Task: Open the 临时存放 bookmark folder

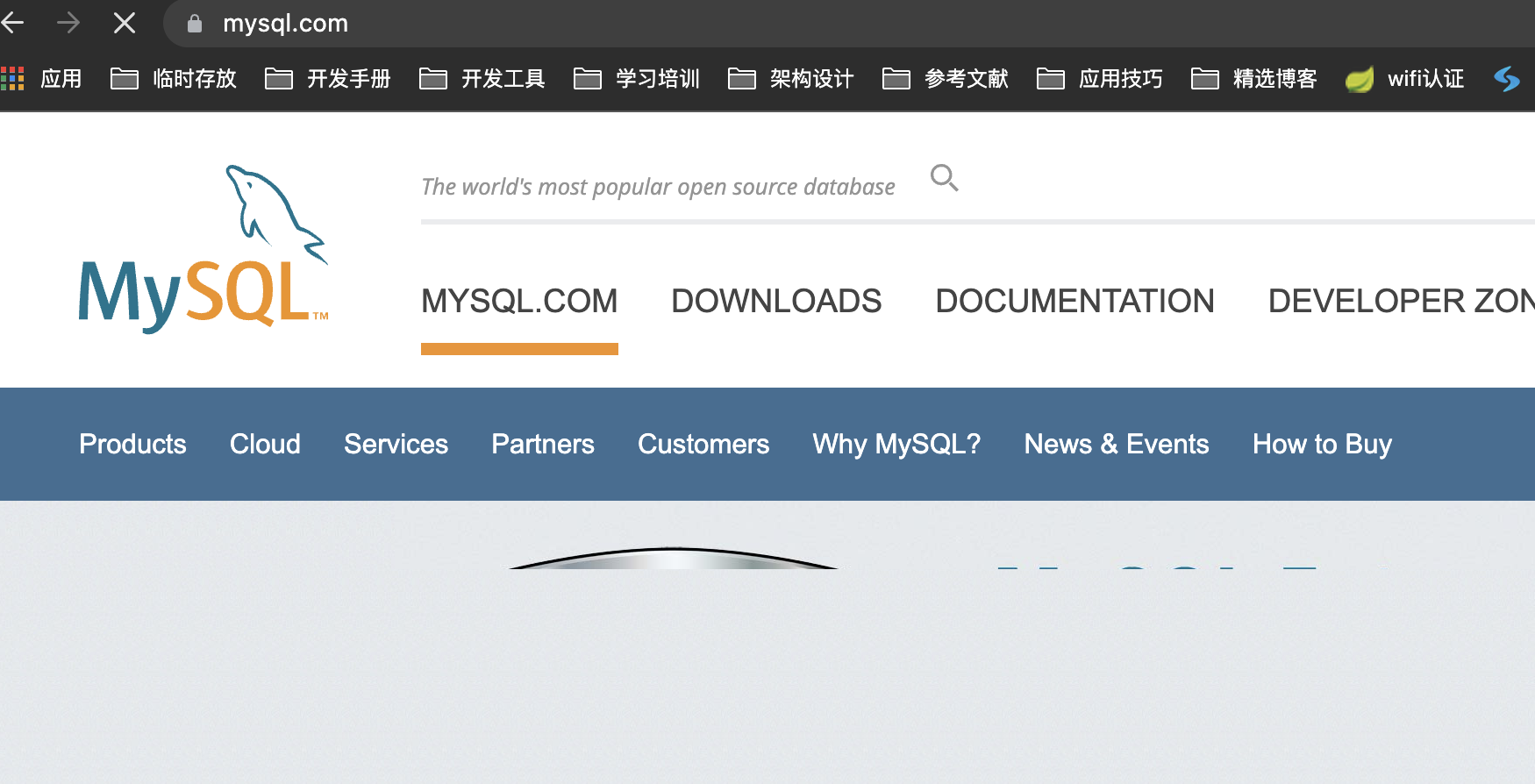Action: point(174,79)
